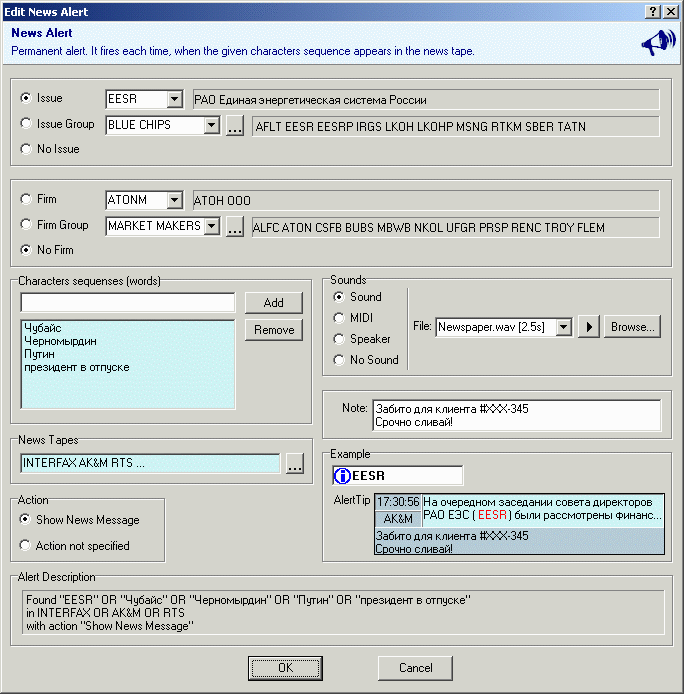The width and height of the screenshot is (684, 694).
Task: Select the Issue radio button
Action: point(26,98)
